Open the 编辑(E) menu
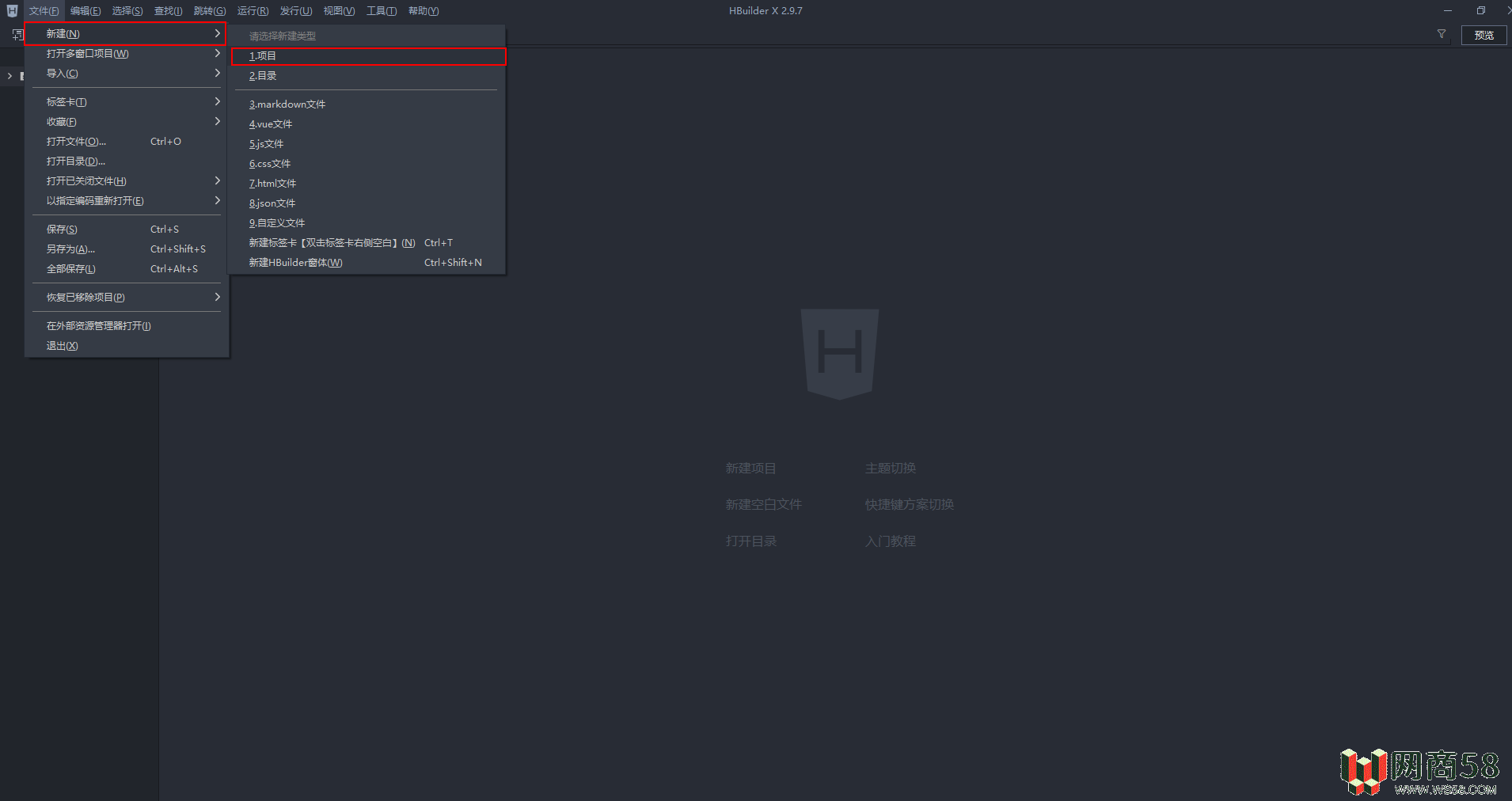1512x801 pixels. tap(85, 11)
